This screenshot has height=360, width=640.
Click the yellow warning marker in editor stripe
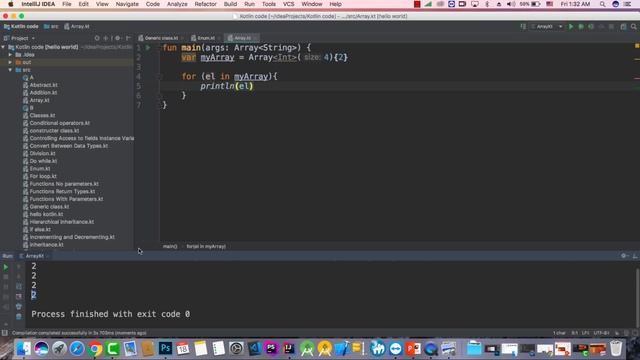(637, 46)
